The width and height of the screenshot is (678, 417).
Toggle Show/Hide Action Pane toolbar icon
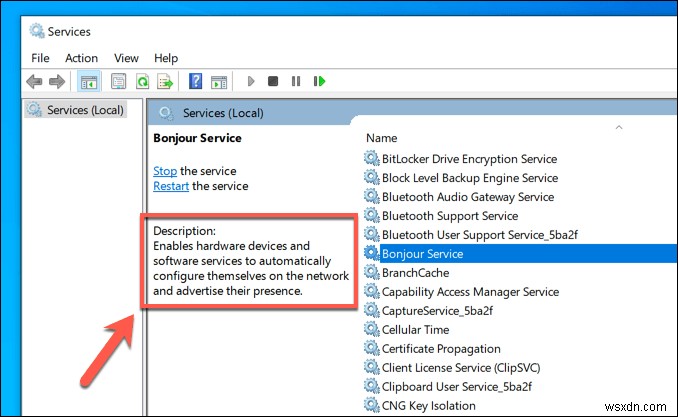(x=219, y=81)
